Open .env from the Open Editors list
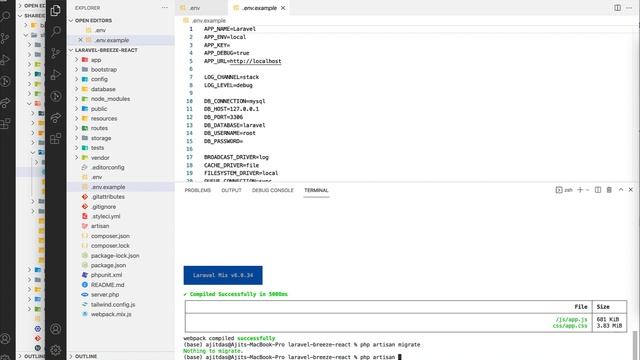This screenshot has width=640, height=360. pyautogui.click(x=100, y=30)
